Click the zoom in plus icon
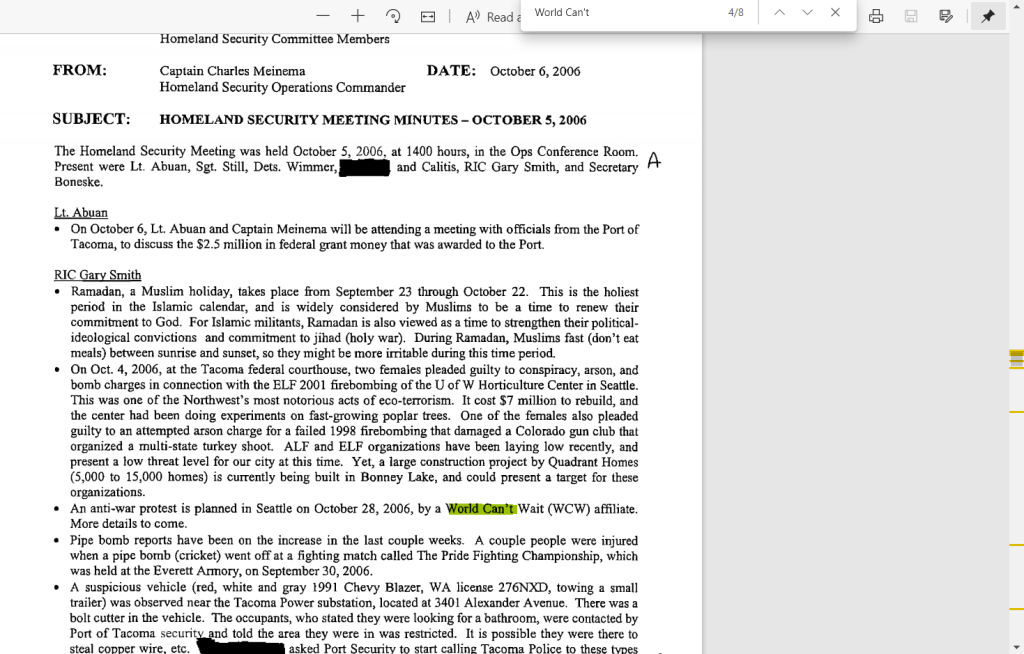This screenshot has width=1024, height=654. click(x=357, y=16)
